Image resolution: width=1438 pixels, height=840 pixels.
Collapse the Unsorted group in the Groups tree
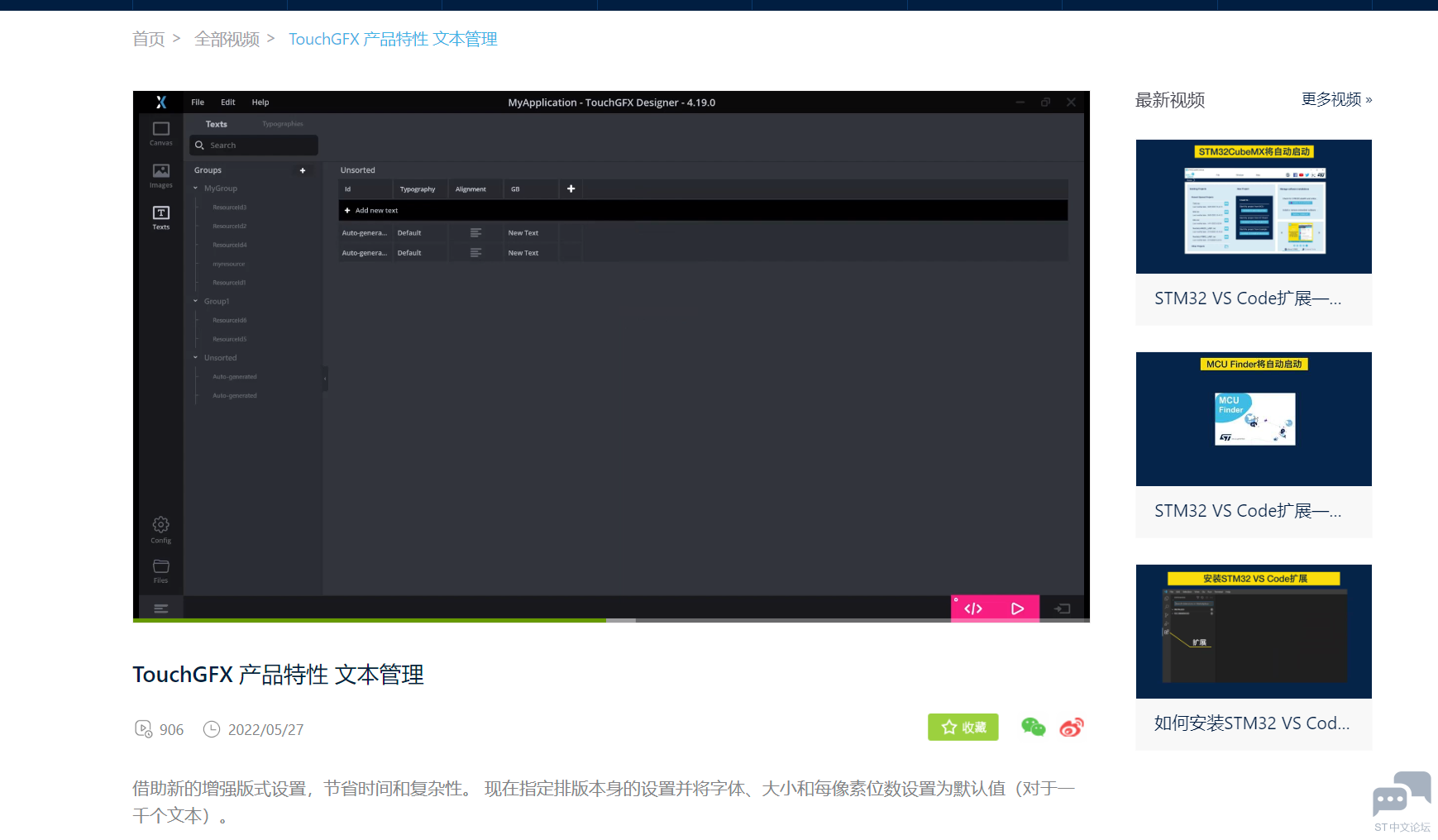point(196,358)
